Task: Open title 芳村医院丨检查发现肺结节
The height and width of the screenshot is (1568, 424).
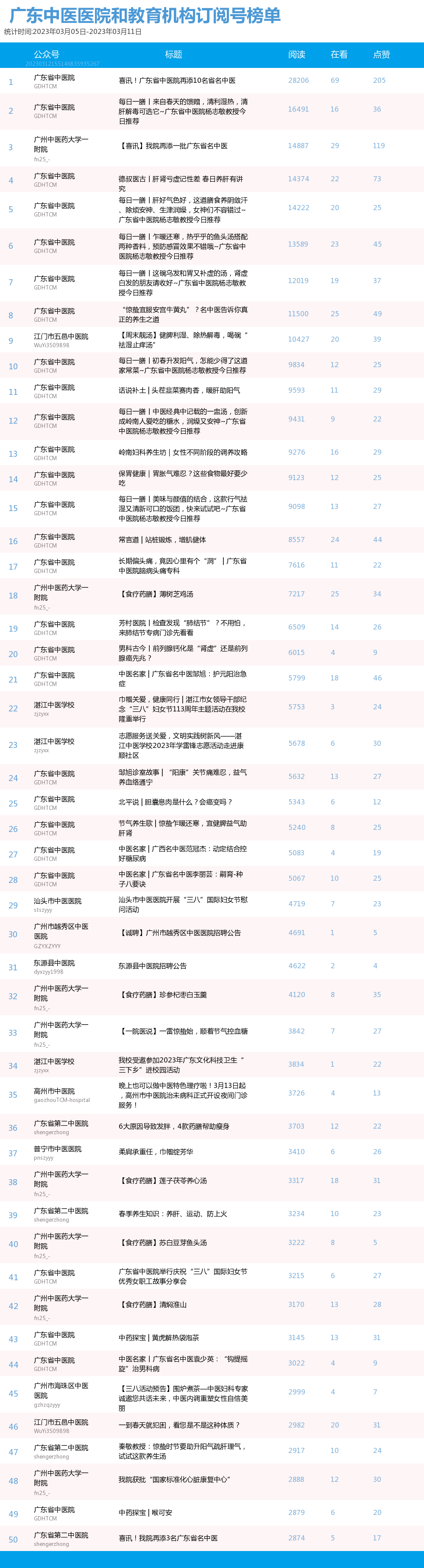Action: [182, 628]
